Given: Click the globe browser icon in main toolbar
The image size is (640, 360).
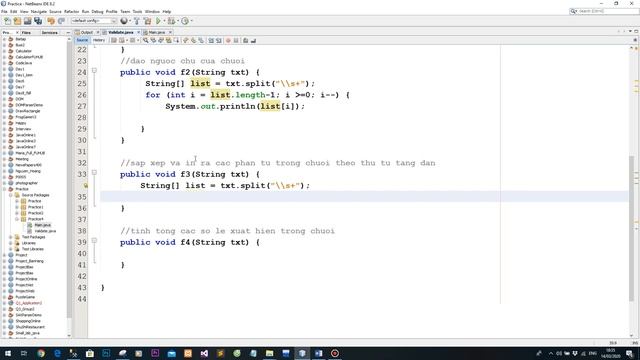Looking at the screenshot, I should pos(124,21).
